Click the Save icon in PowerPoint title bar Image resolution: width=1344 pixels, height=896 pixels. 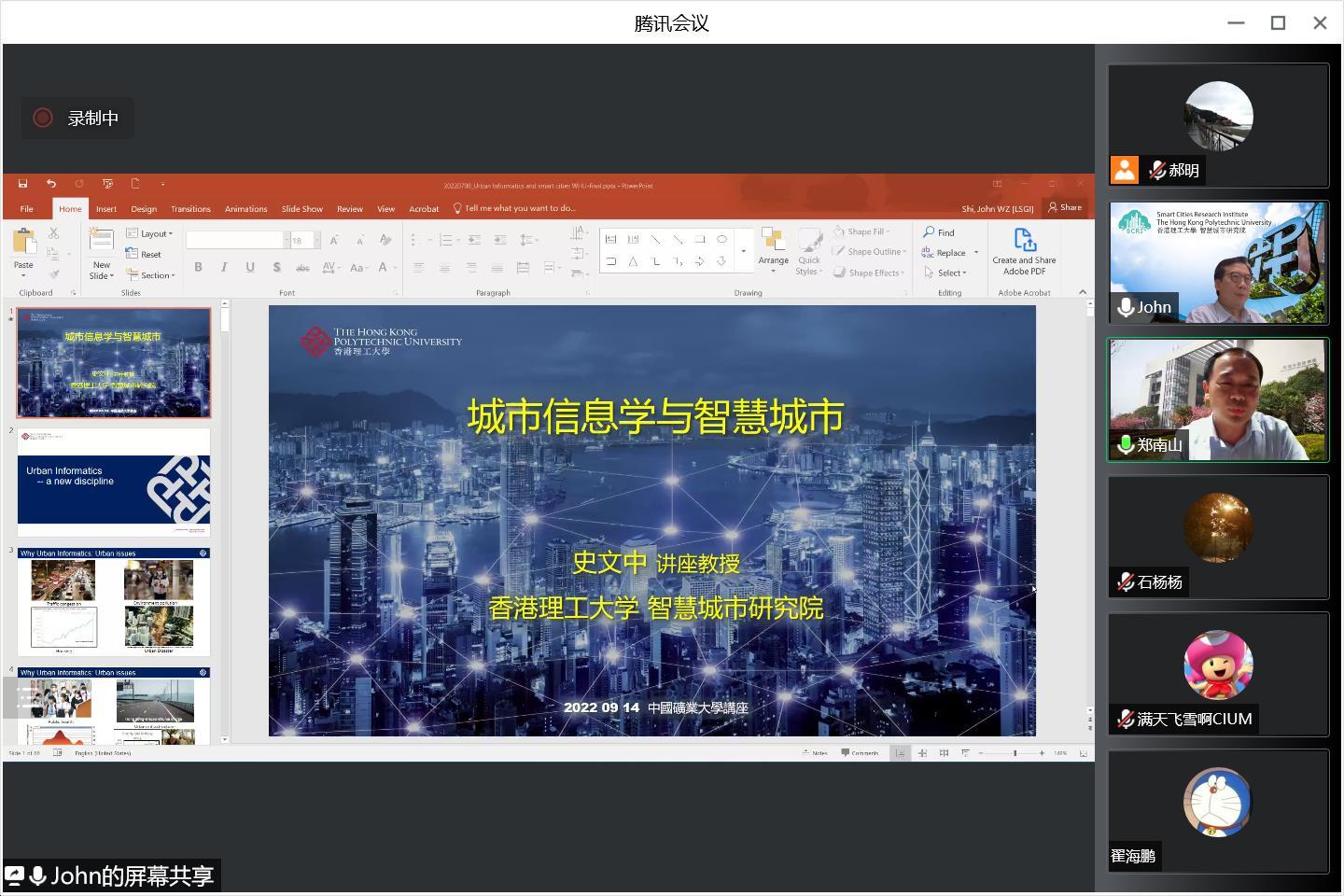(22, 184)
